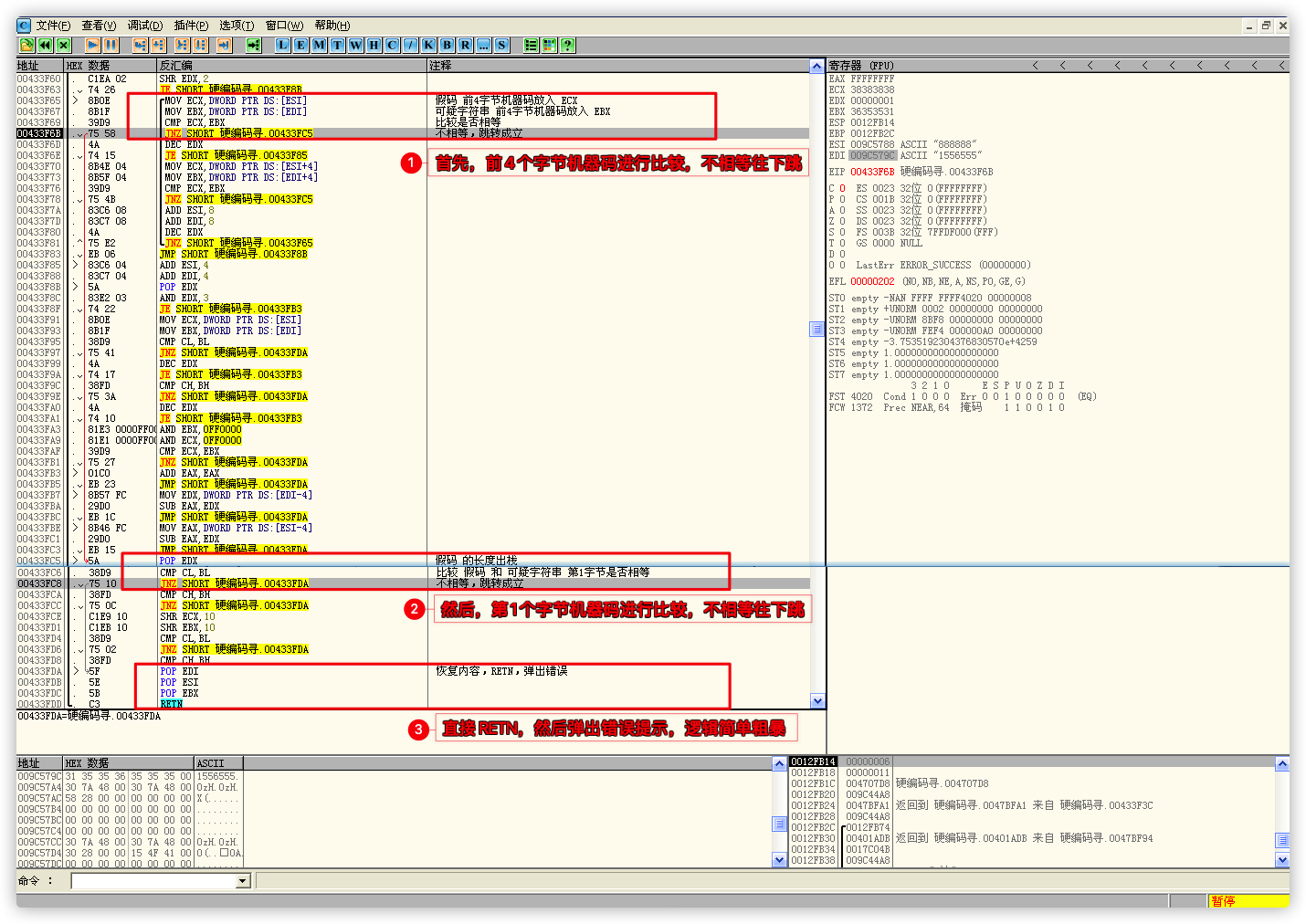
Task: Open the 插件(P) plugins menu
Action: click(x=191, y=26)
